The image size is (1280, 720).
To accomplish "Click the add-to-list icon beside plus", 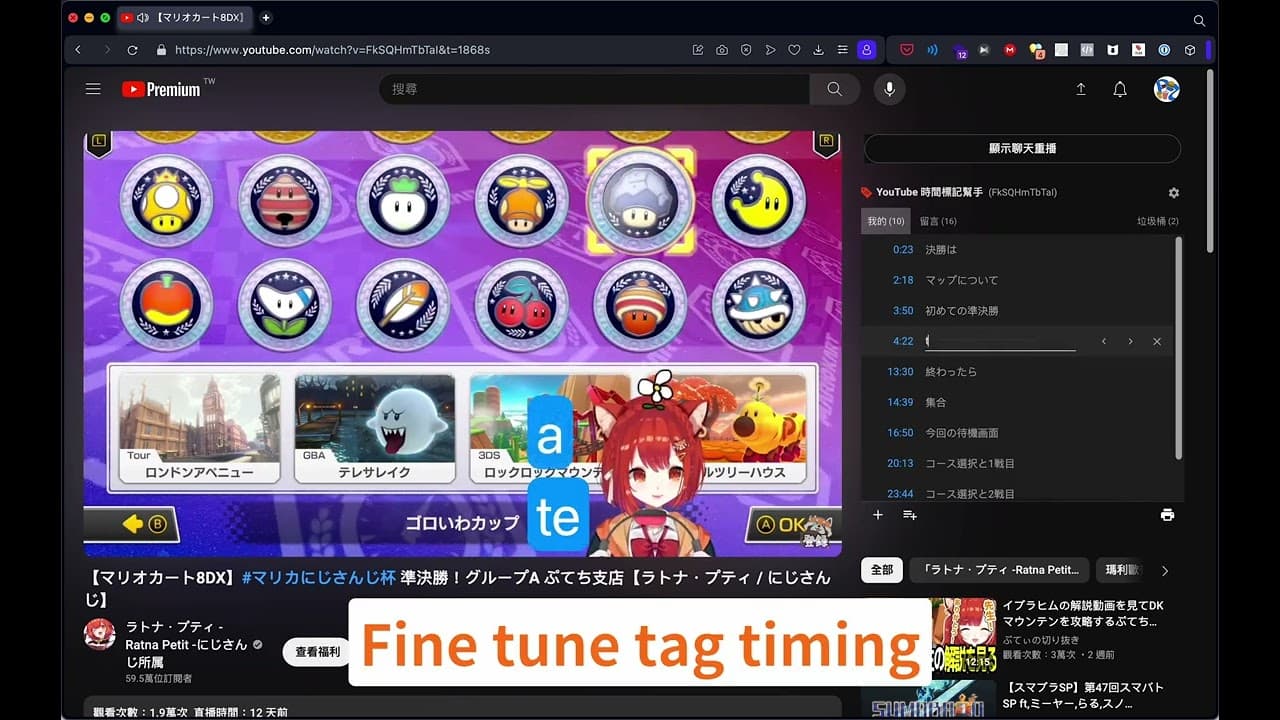I will [x=910, y=515].
